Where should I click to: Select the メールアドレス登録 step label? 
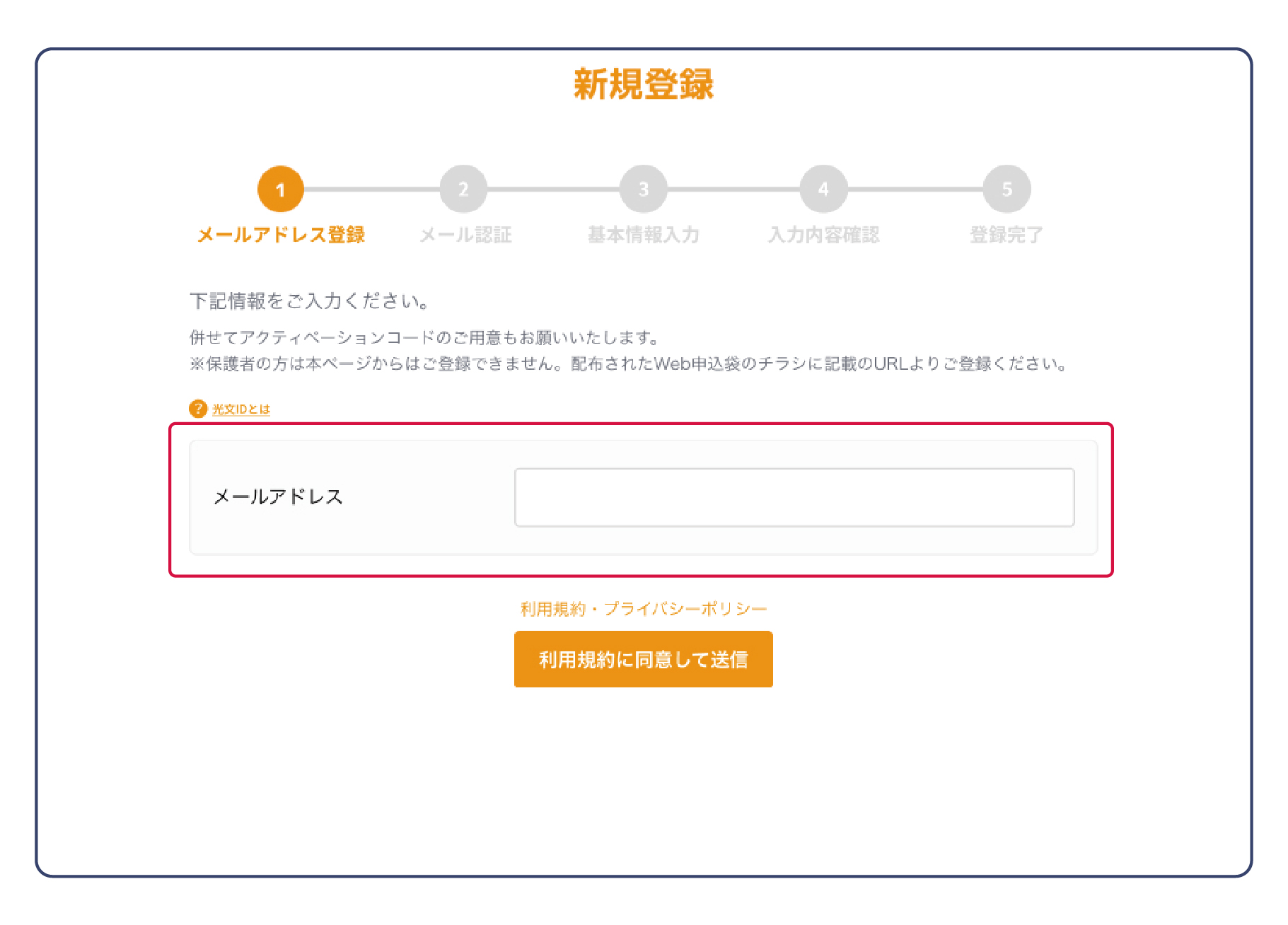[281, 235]
